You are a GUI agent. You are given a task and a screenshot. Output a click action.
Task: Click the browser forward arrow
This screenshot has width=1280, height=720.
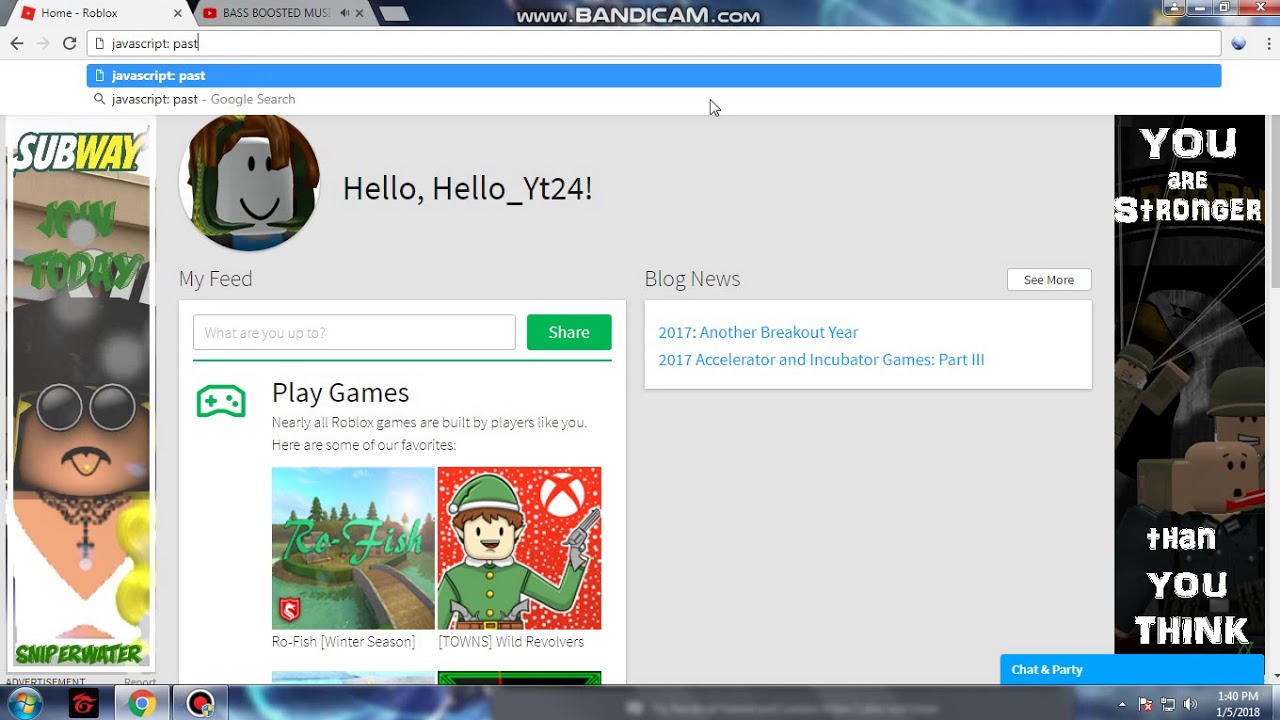42,43
